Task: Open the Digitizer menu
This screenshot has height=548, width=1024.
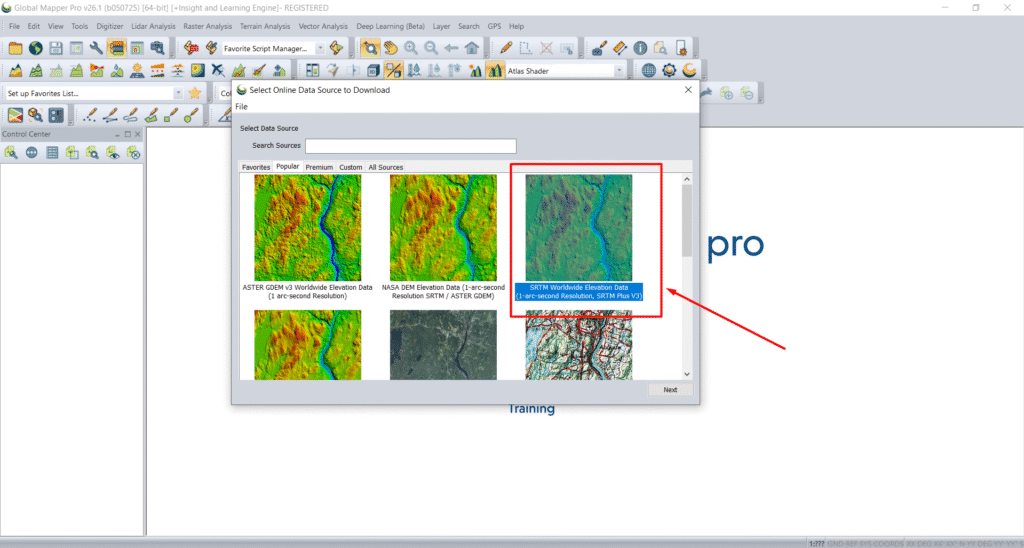Action: tap(109, 26)
